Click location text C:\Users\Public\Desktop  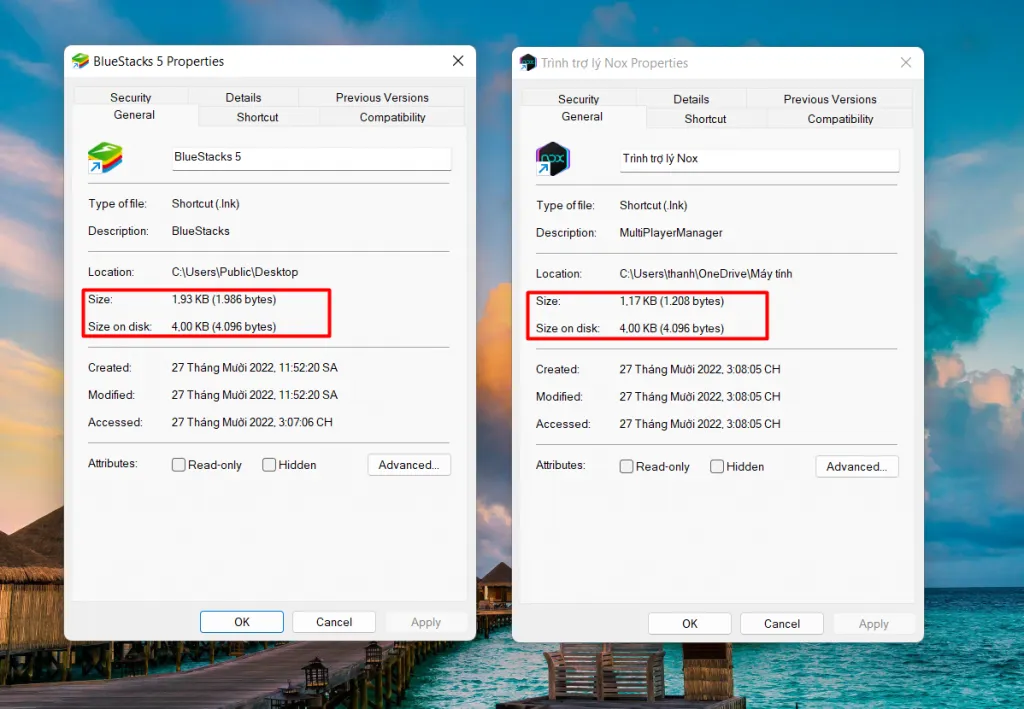coord(235,272)
